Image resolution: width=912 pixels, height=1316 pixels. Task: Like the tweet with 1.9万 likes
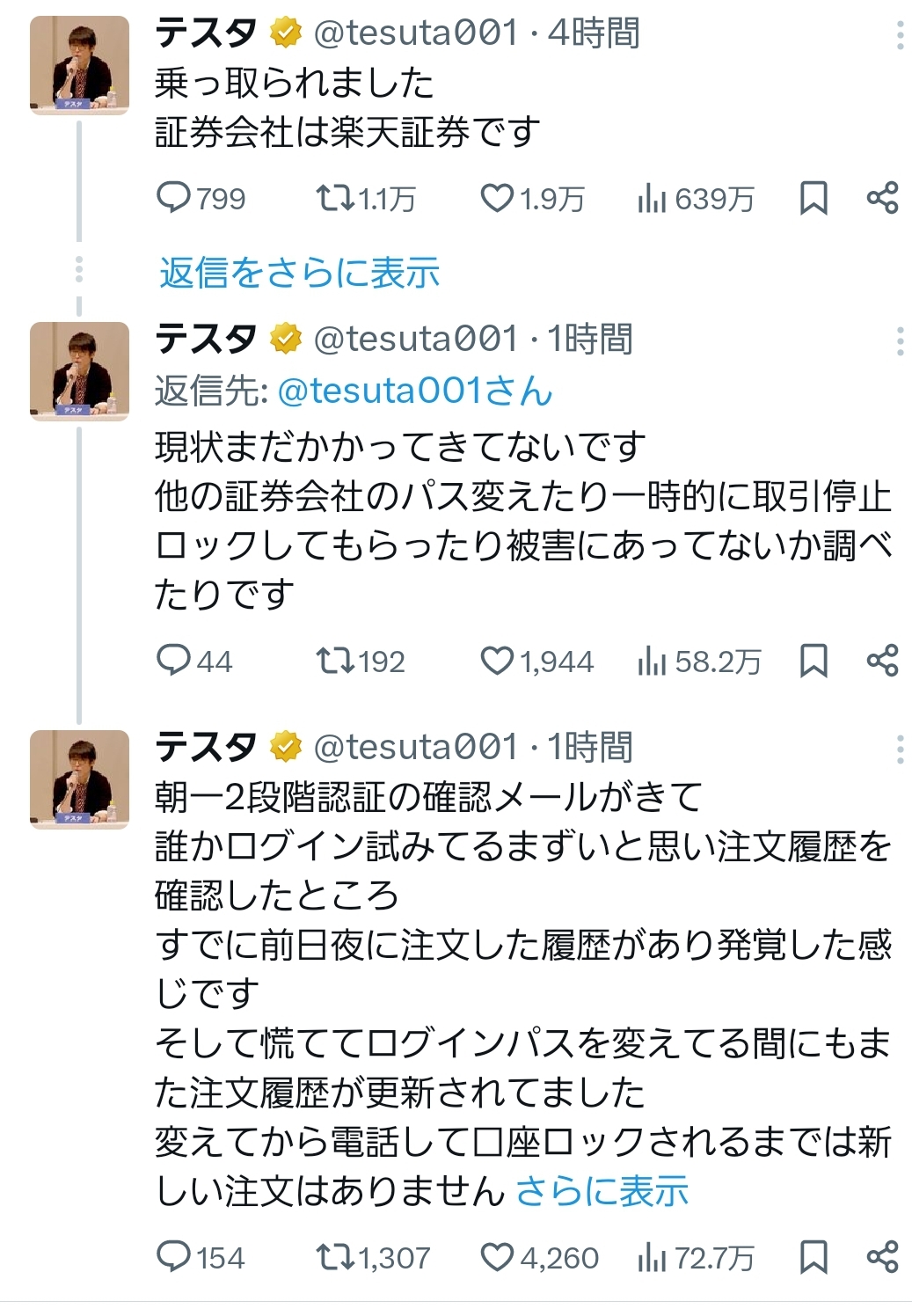click(x=497, y=198)
